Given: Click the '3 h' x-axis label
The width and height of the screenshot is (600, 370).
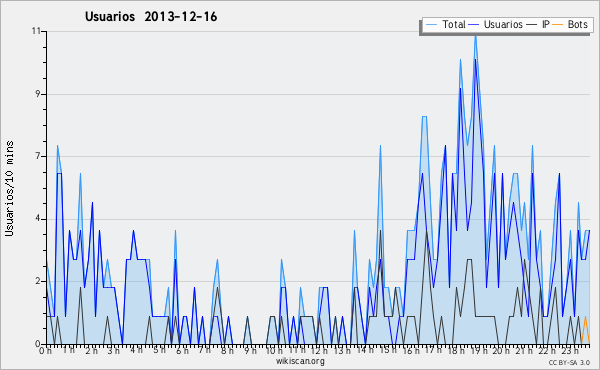Looking at the screenshot, I should point(114,350).
